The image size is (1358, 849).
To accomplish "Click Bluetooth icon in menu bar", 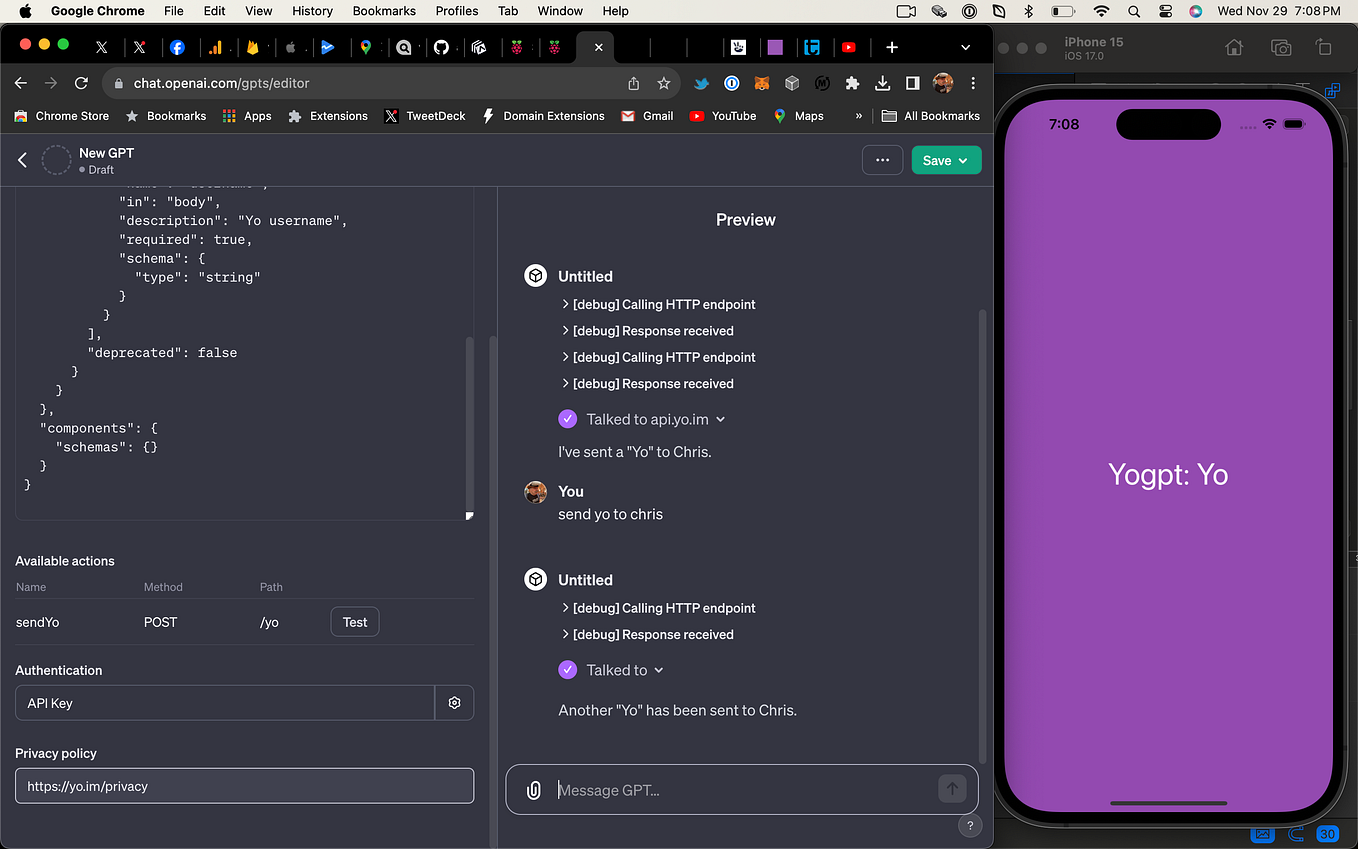I will tap(1029, 11).
